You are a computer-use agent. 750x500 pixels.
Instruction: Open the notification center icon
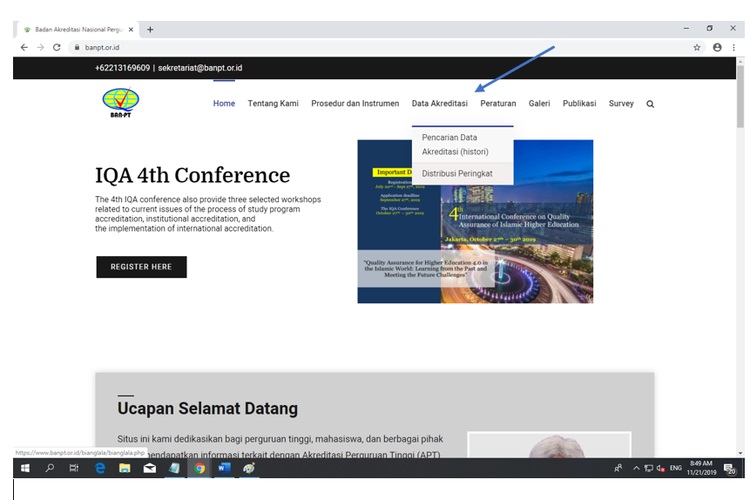pyautogui.click(x=729, y=468)
